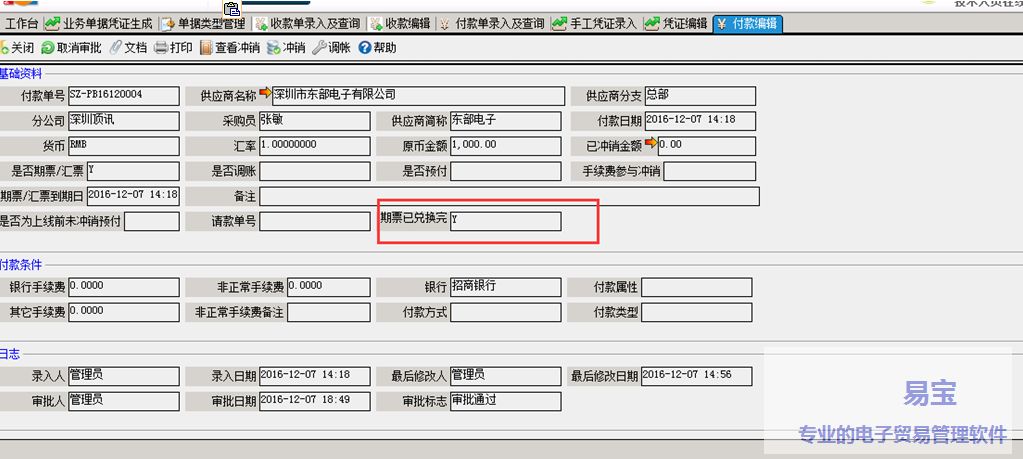This screenshot has width=1023, height=459.
Task: Click the 关闭 (Close) toolbar icon
Action: (6, 47)
